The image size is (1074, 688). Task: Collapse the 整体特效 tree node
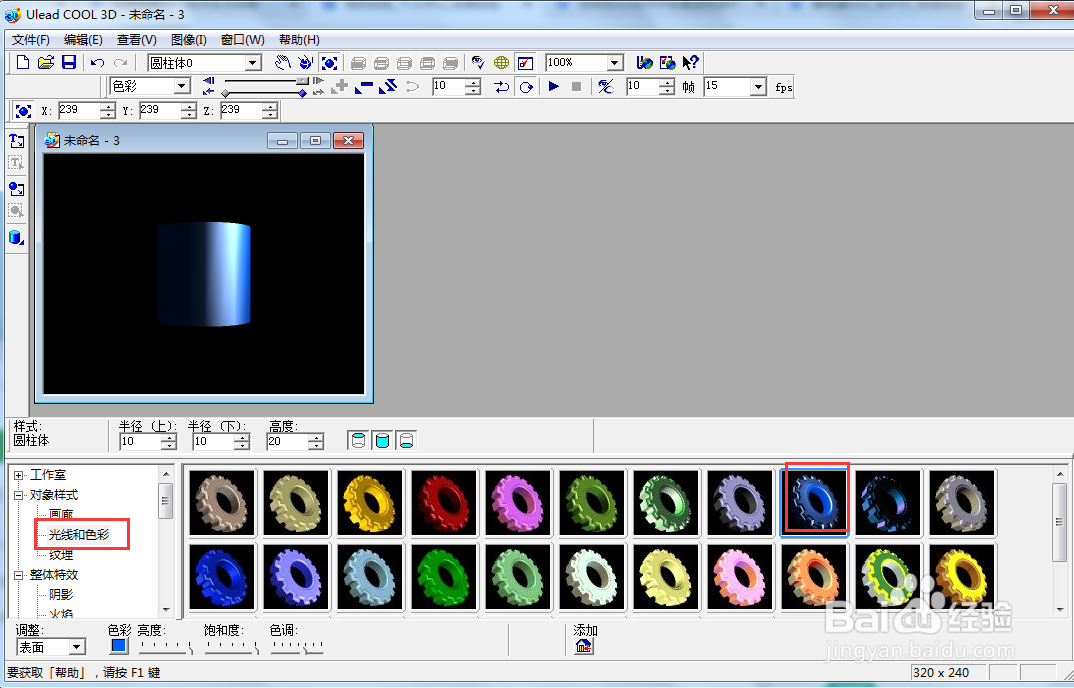coord(18,575)
